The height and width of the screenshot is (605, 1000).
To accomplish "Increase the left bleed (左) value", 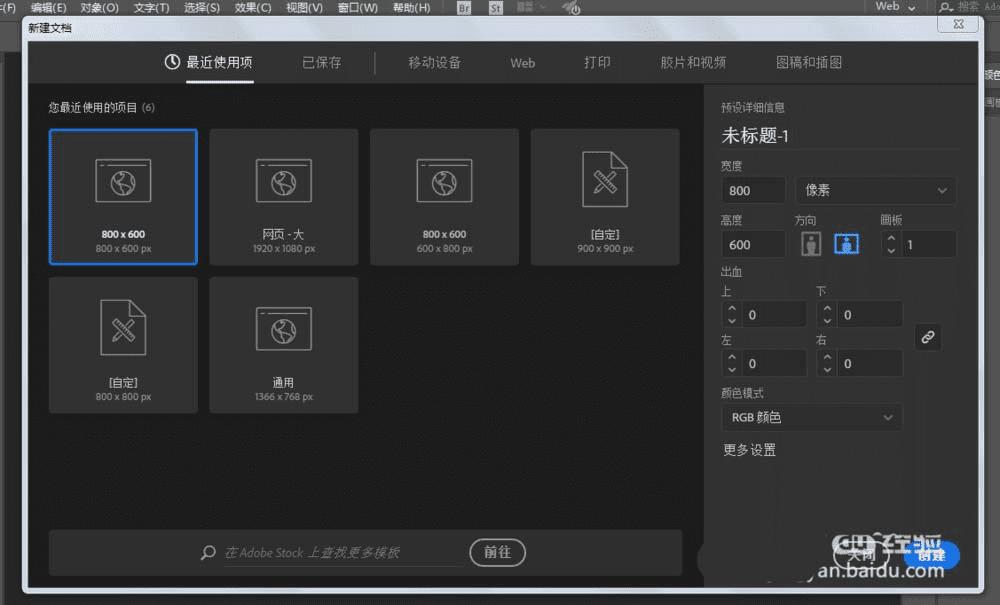I will point(732,358).
